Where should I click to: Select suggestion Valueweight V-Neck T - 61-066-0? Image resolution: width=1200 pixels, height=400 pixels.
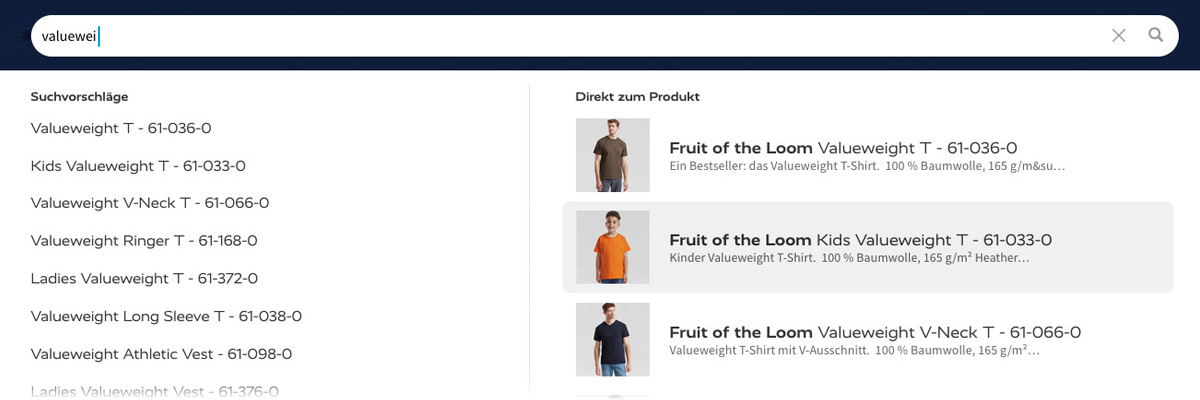tap(150, 203)
